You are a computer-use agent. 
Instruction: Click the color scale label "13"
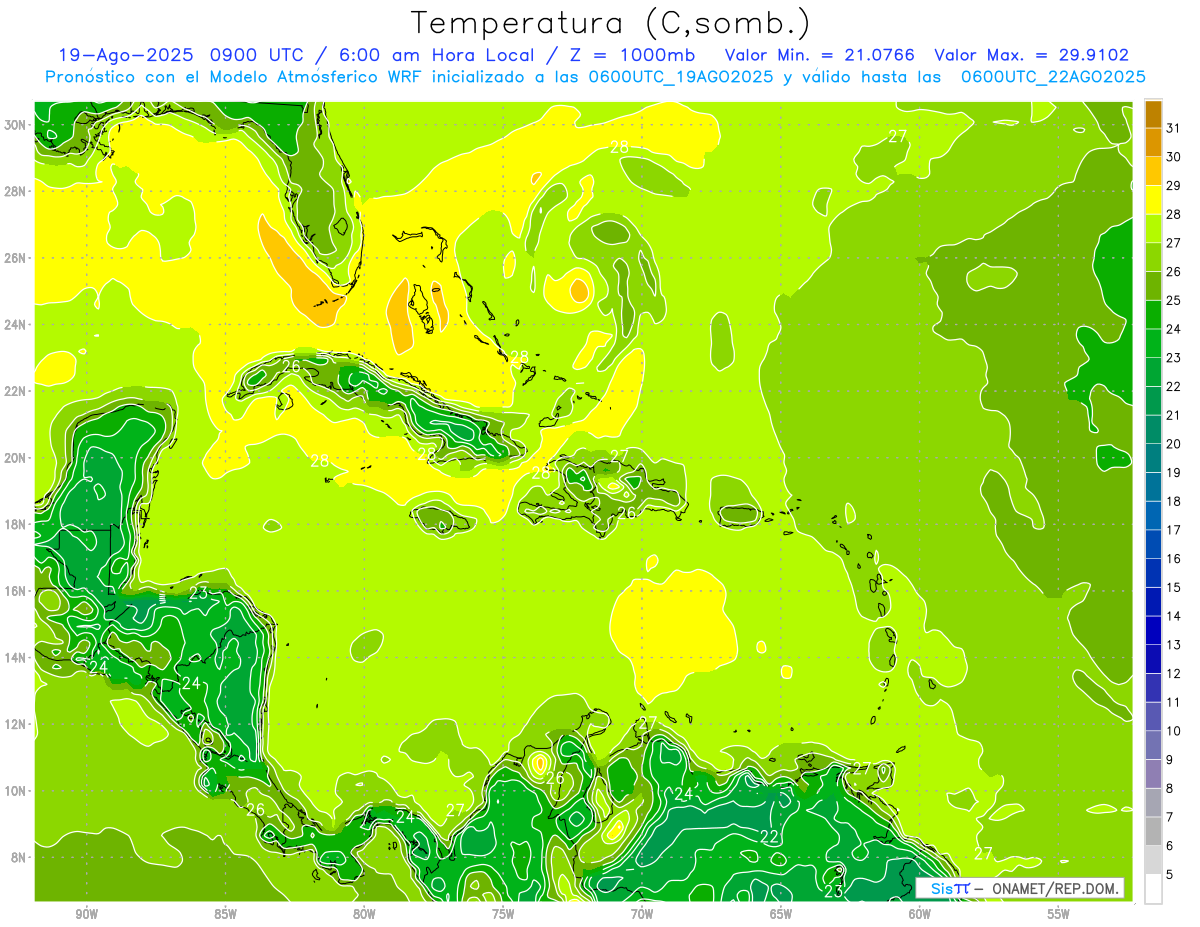pos(1173,645)
